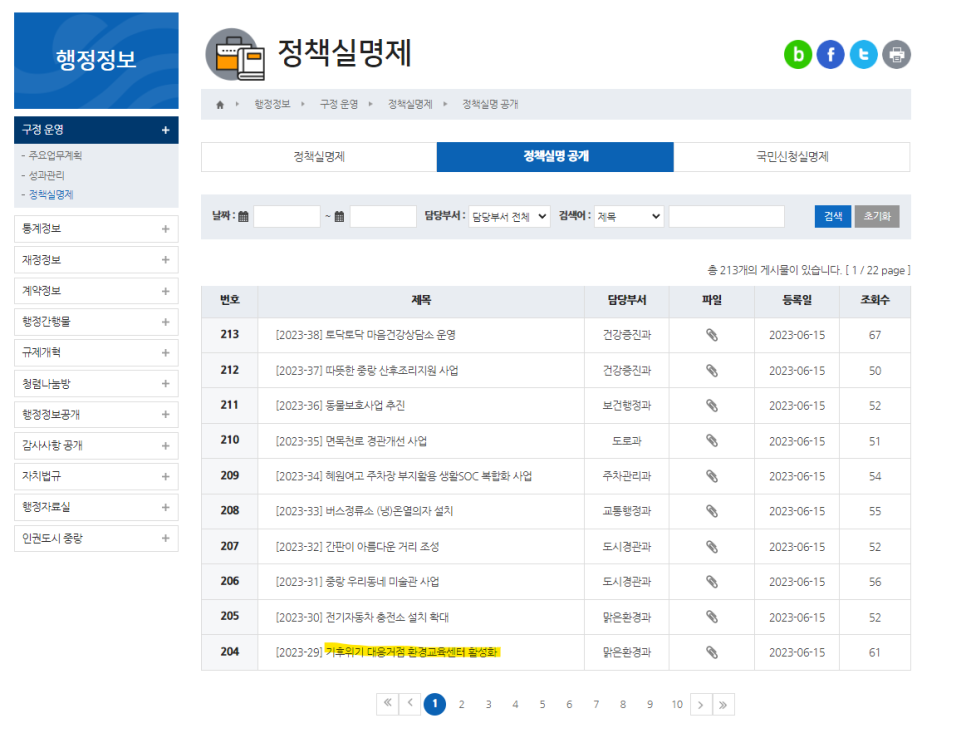Share page on Facebook
This screenshot has height=733, width=966.
tap(830, 55)
